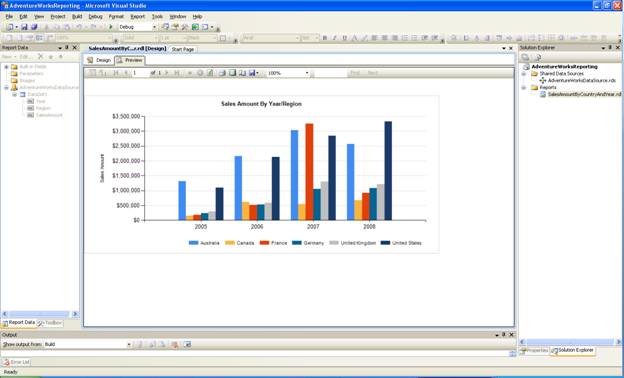Open the Debug configuration dropdown

tap(154, 27)
